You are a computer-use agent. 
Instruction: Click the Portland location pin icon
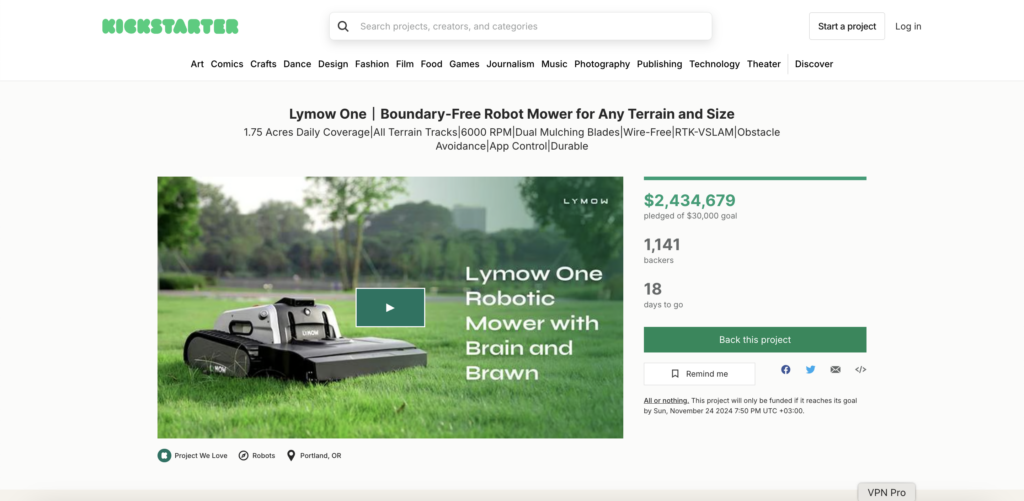pyautogui.click(x=291, y=455)
